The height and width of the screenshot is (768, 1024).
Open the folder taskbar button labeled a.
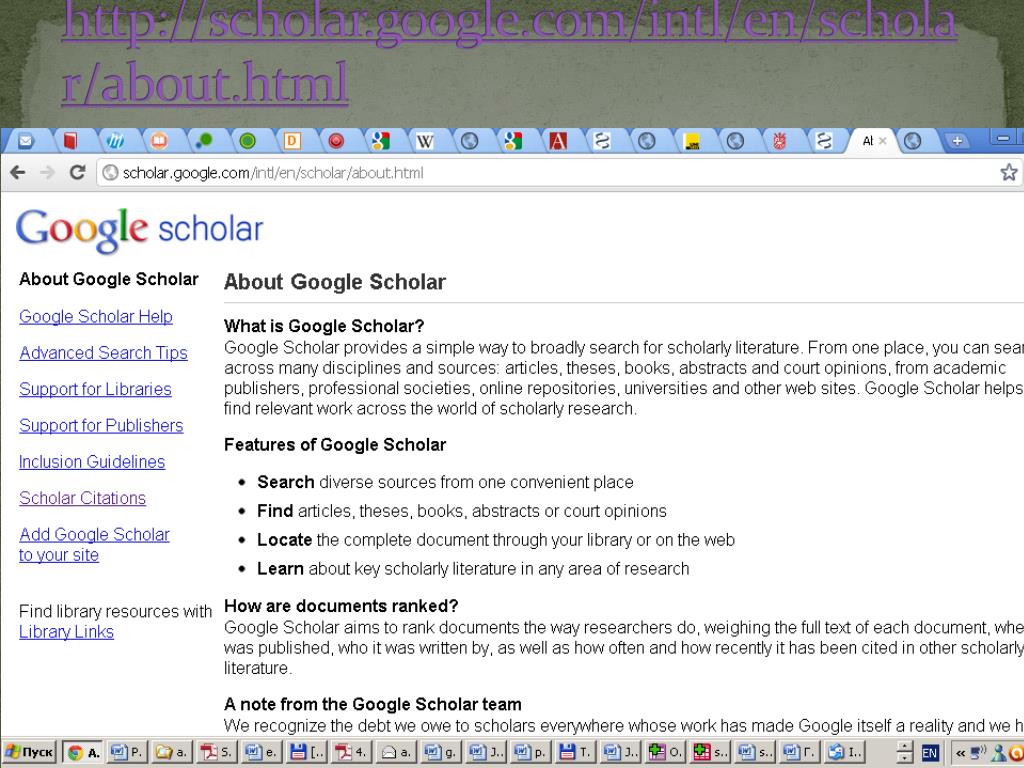coord(171,753)
